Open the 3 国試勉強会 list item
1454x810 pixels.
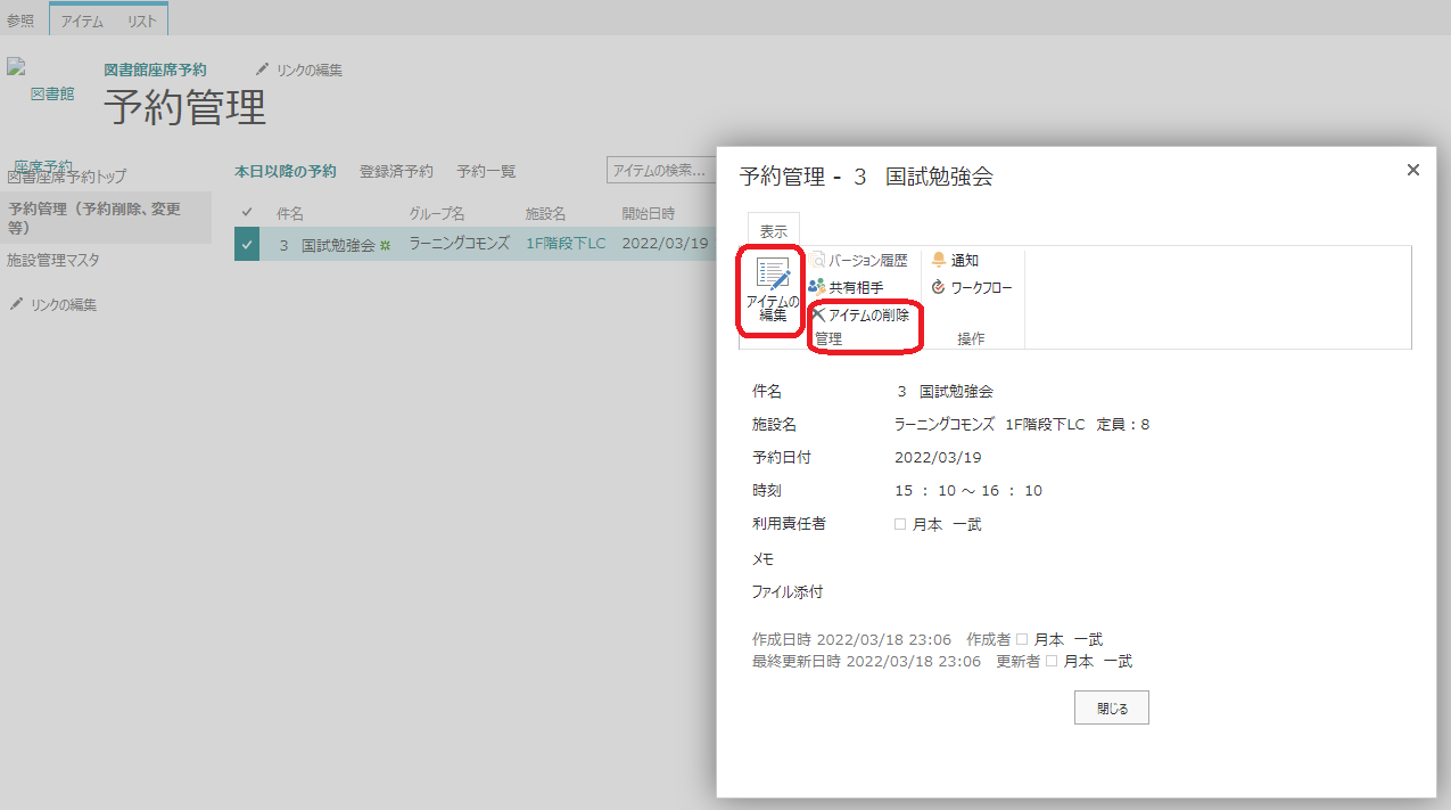(x=327, y=245)
